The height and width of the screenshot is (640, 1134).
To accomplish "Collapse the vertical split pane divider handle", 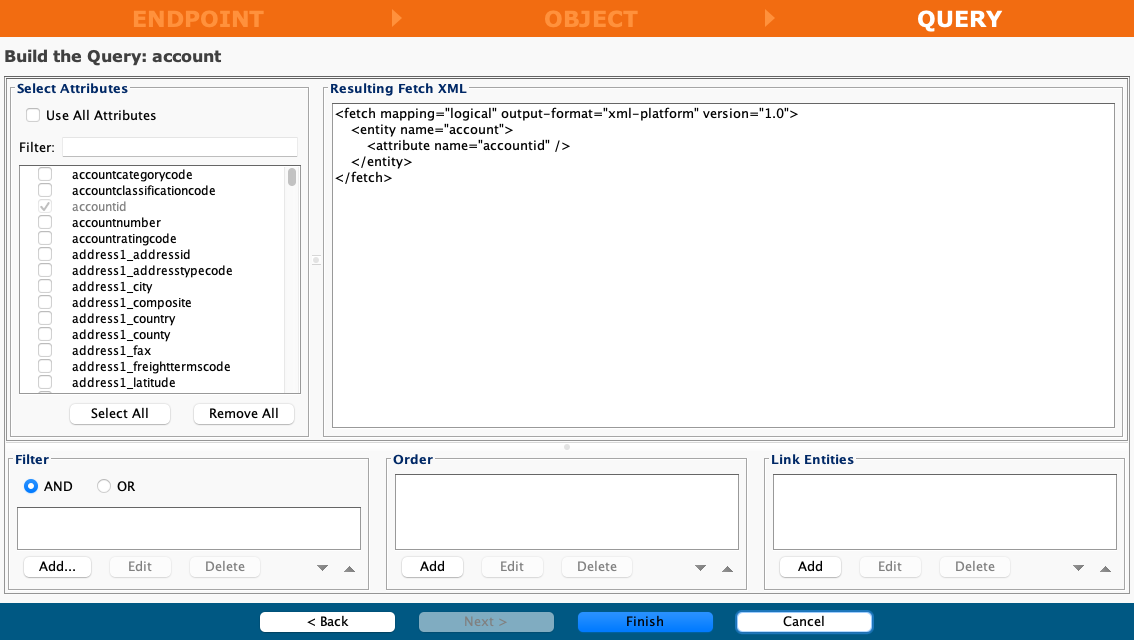I will [316, 260].
